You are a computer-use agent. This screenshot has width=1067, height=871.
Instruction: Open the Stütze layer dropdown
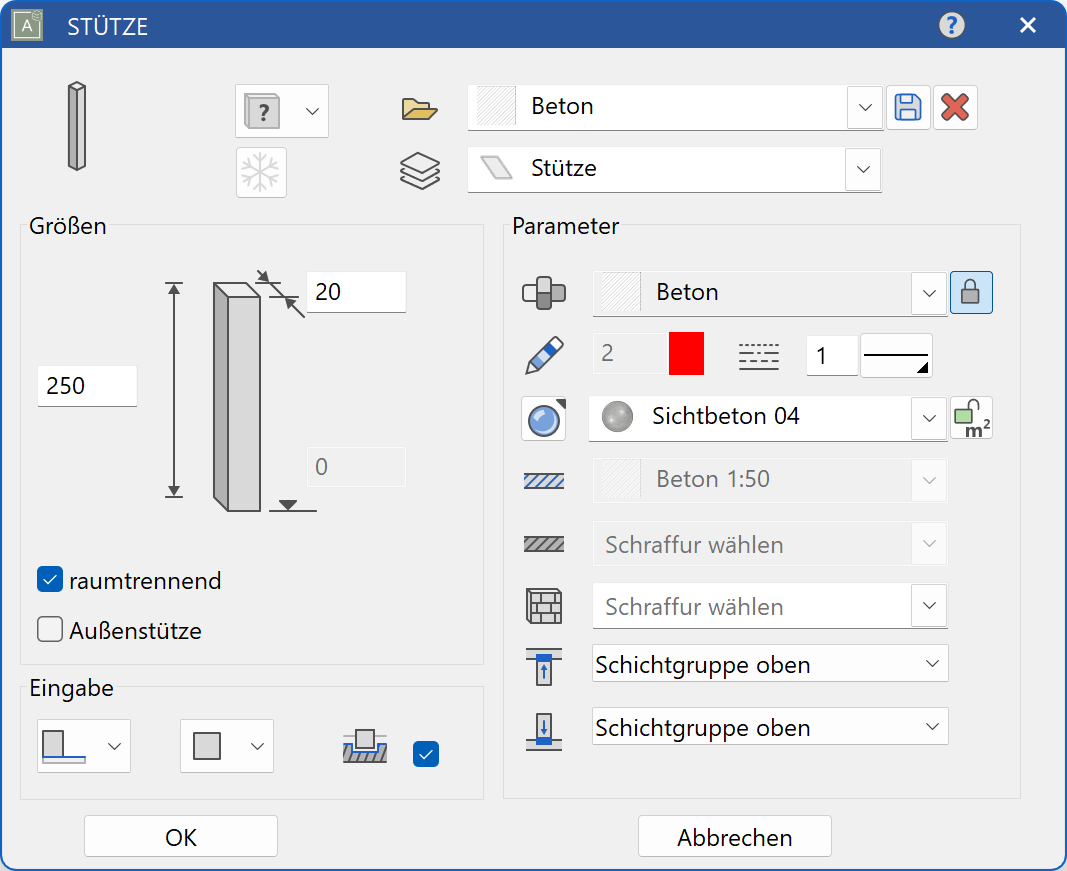(862, 170)
